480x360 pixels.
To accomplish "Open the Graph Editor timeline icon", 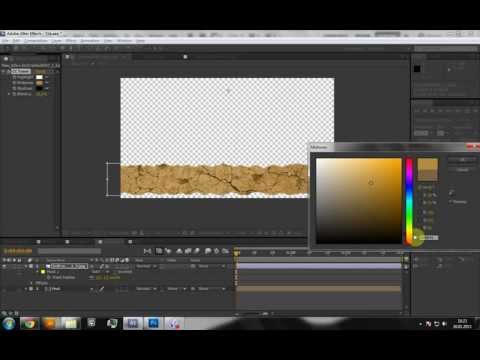I will (225, 251).
